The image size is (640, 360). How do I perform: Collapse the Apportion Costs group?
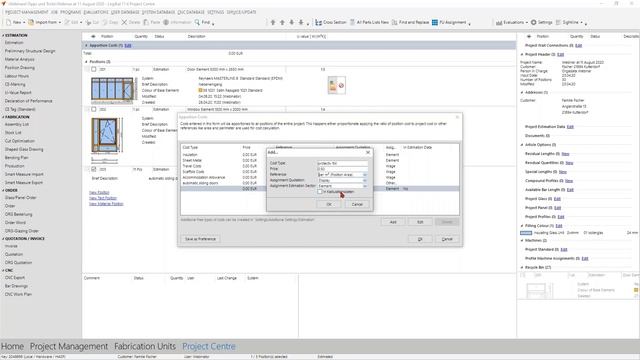tap(86, 45)
